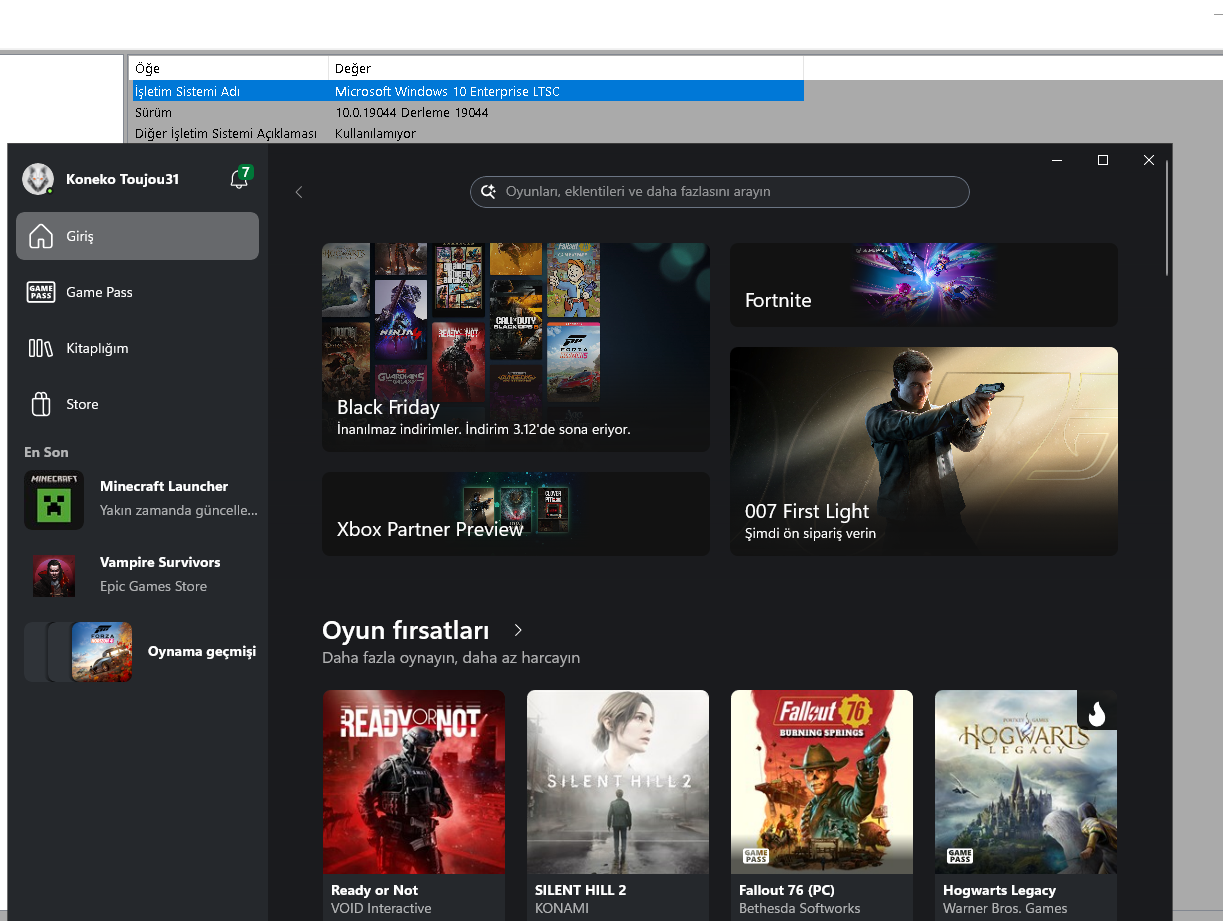Open the notifications bell icon
The height and width of the screenshot is (921, 1223).
(x=239, y=180)
